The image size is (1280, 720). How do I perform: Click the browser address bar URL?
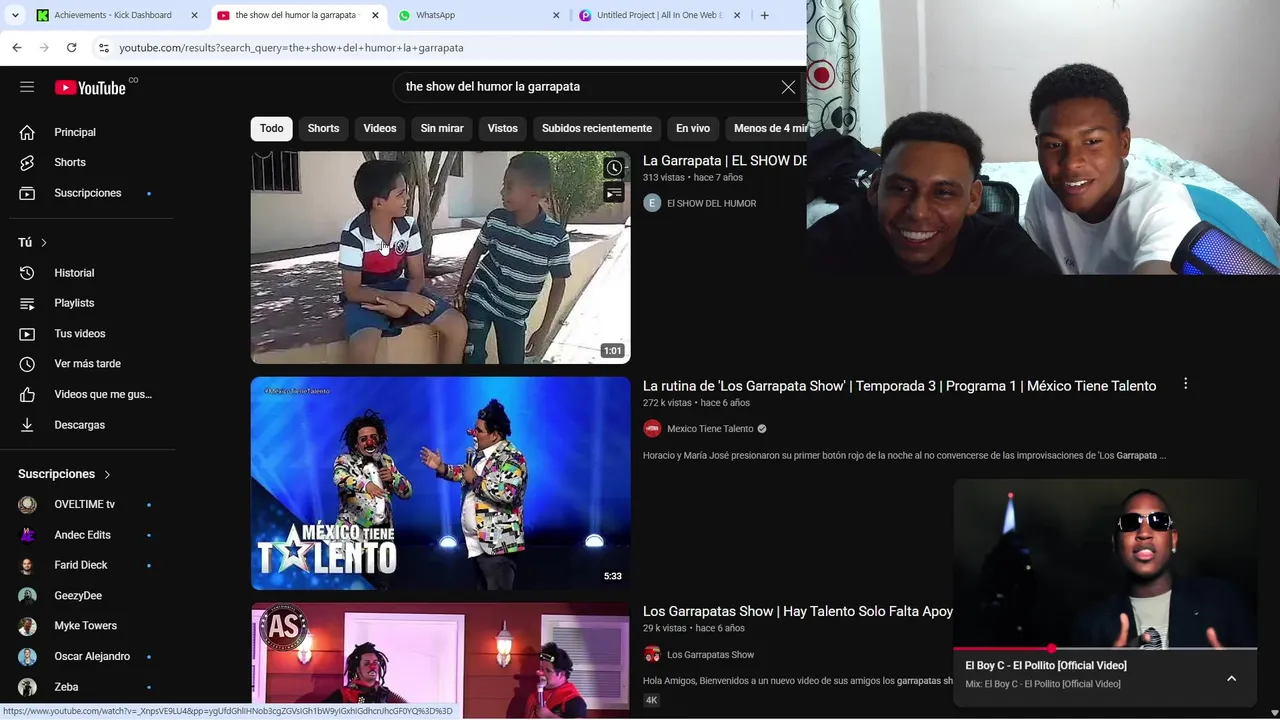coord(291,47)
